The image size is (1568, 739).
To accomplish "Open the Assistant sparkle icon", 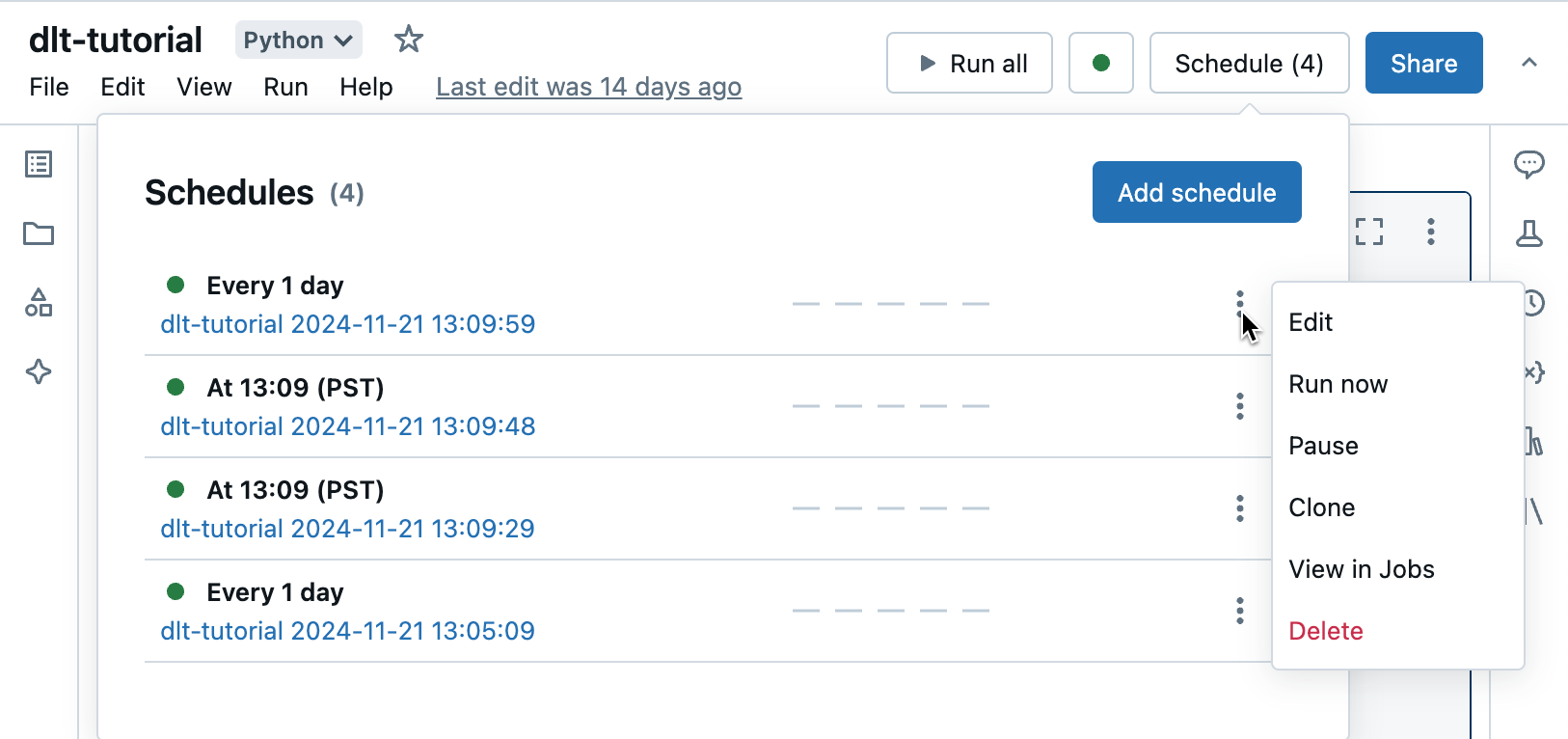I will (x=39, y=371).
